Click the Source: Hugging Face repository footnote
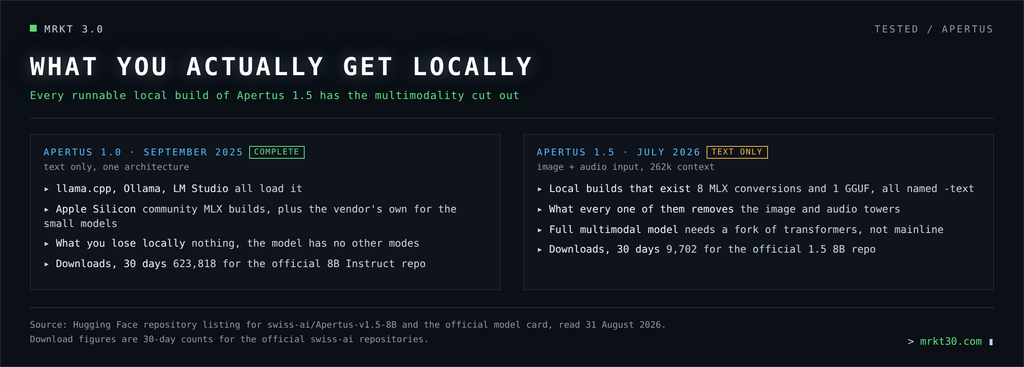The image size is (1024, 367). point(348,325)
